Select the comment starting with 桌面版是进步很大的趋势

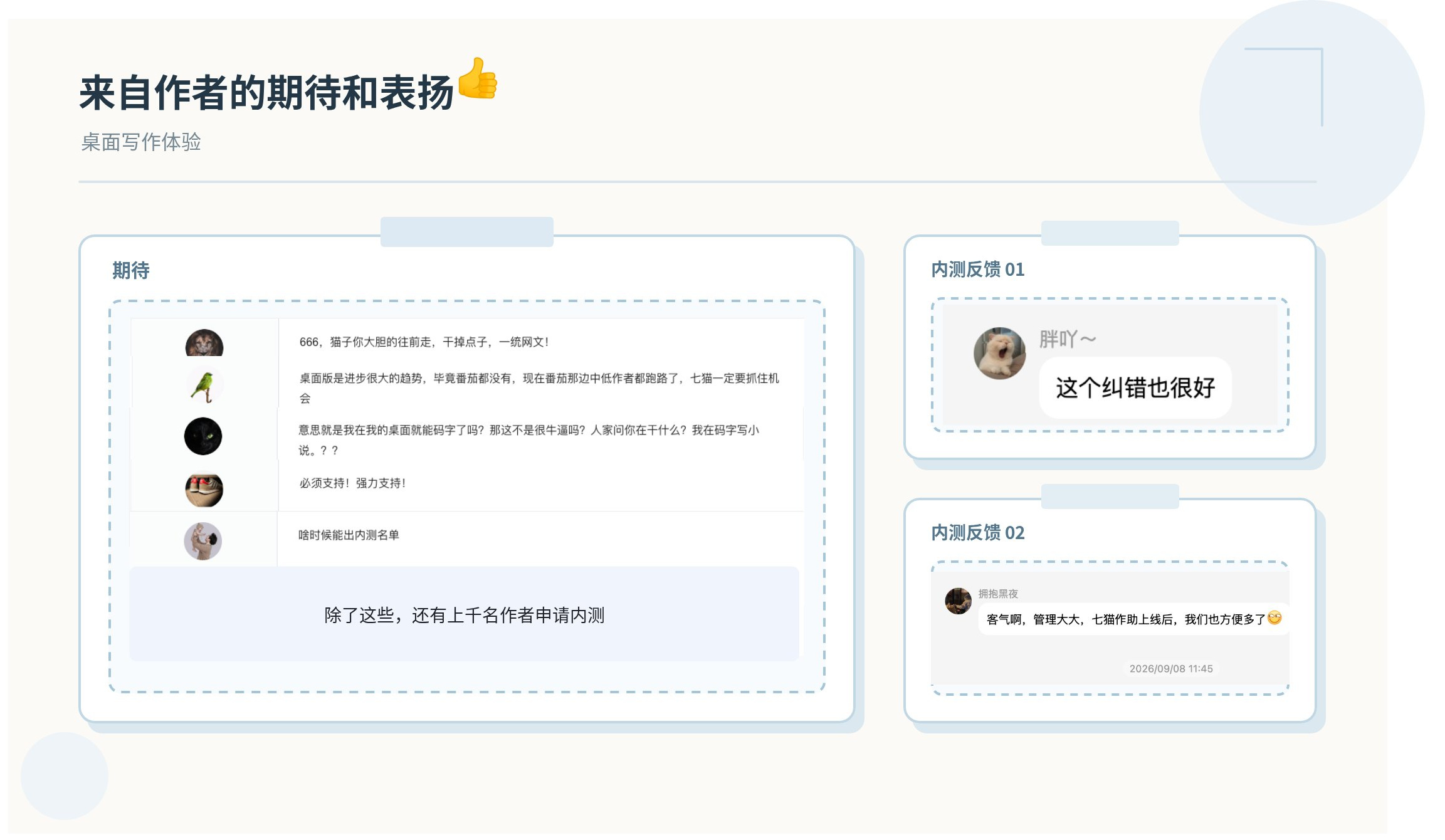tap(539, 388)
